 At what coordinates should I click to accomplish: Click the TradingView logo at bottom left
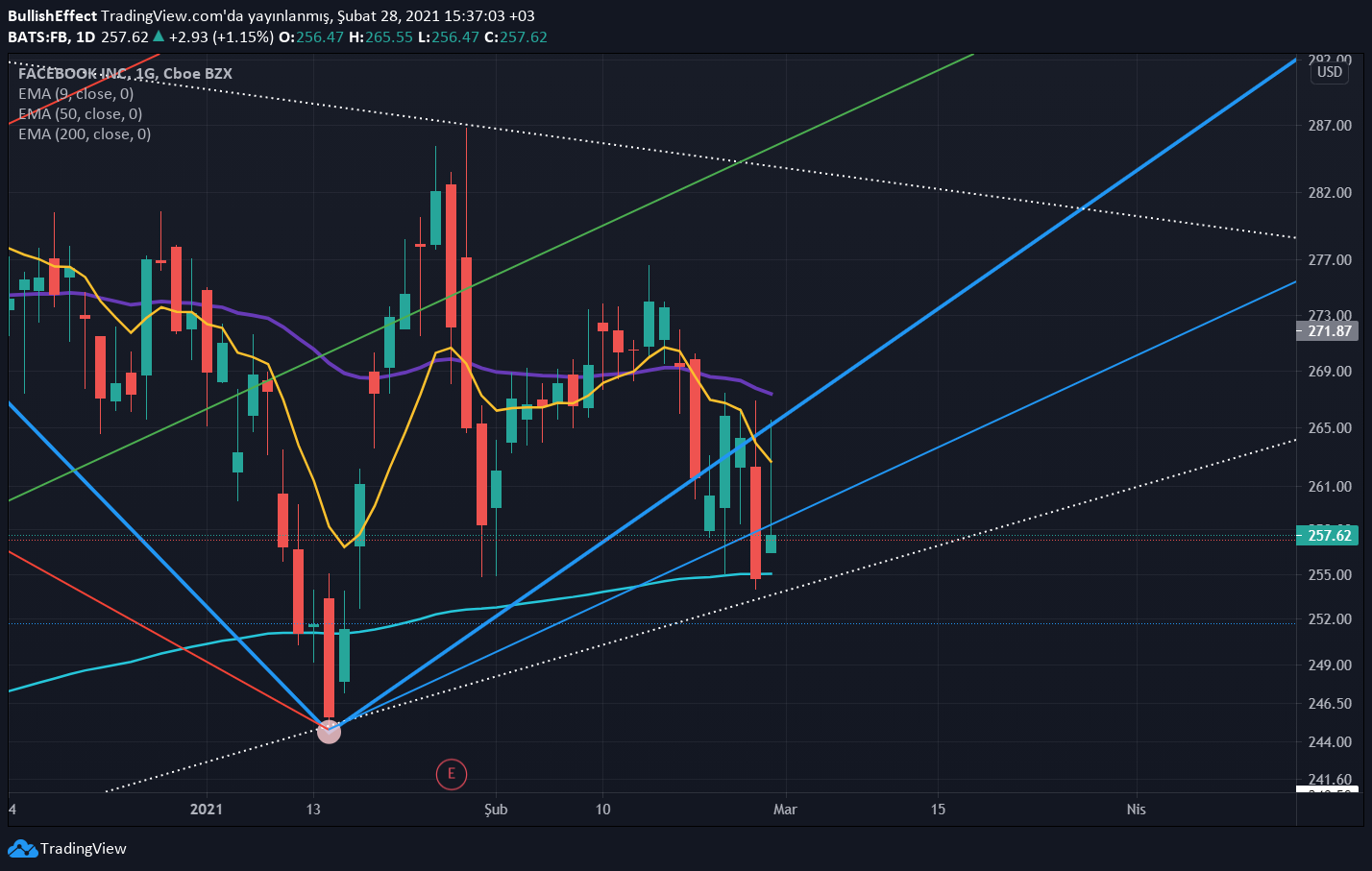pos(67,848)
